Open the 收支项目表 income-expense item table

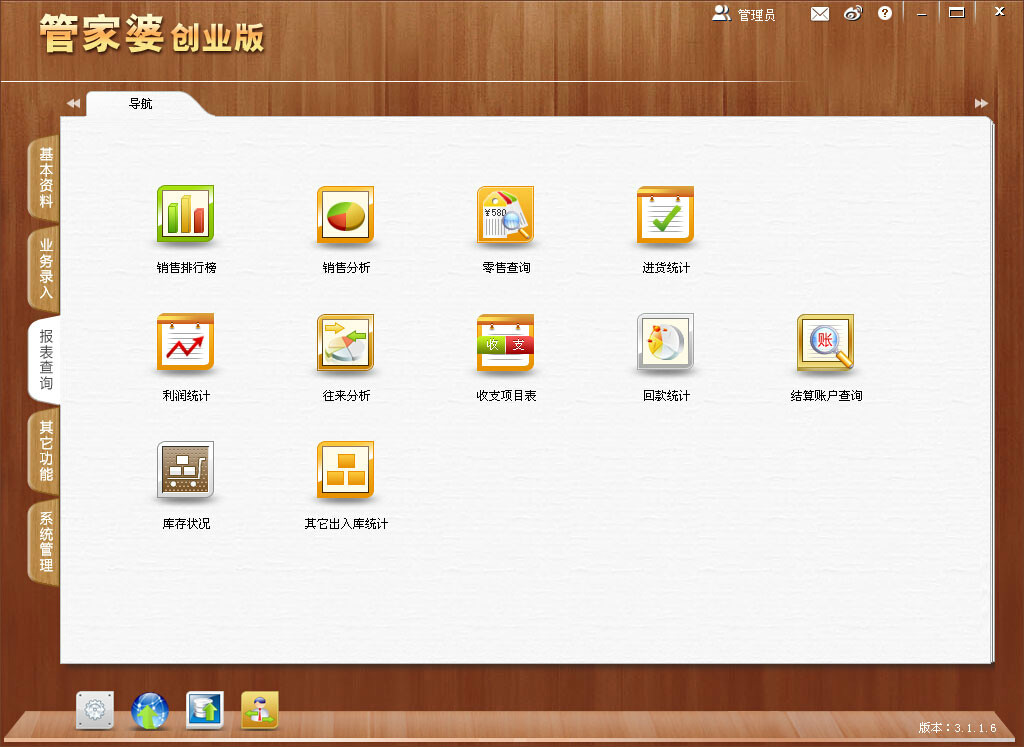(x=505, y=343)
